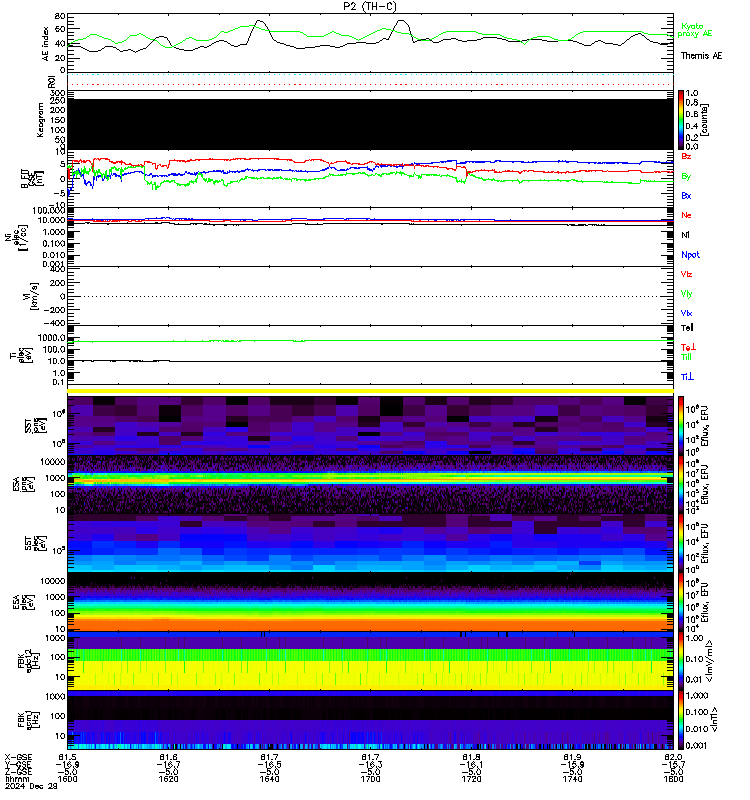Screen dimensions: 750x800
Task: Click the blue Npot legend label
Action: tap(690, 255)
